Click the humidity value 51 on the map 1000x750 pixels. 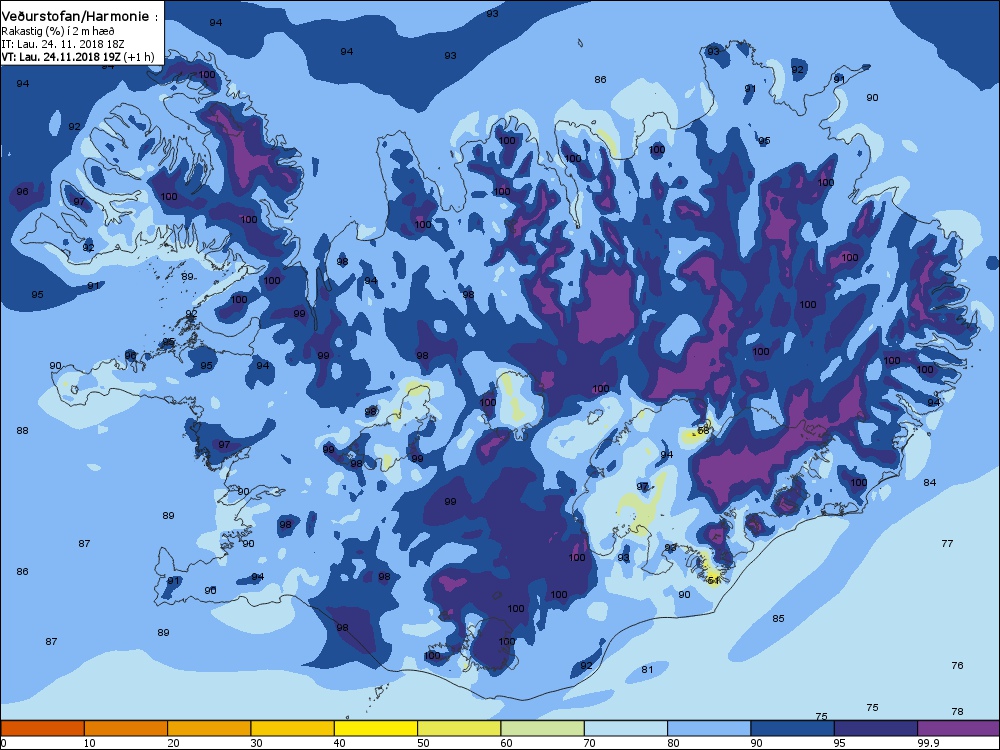(714, 580)
